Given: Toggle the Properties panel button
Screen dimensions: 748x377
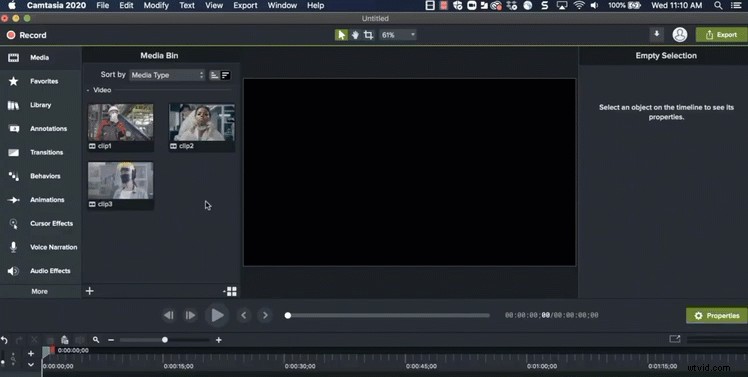Looking at the screenshot, I should coord(717,315).
